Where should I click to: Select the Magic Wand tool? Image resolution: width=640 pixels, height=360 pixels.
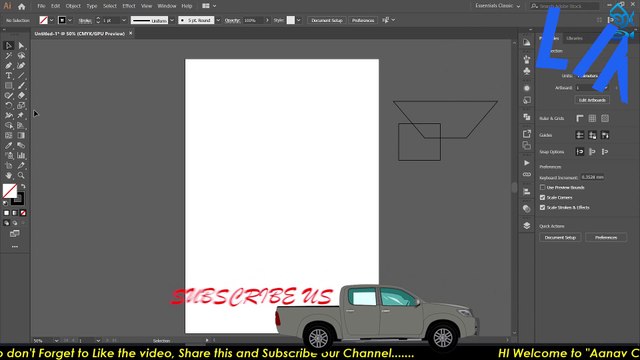coord(9,56)
